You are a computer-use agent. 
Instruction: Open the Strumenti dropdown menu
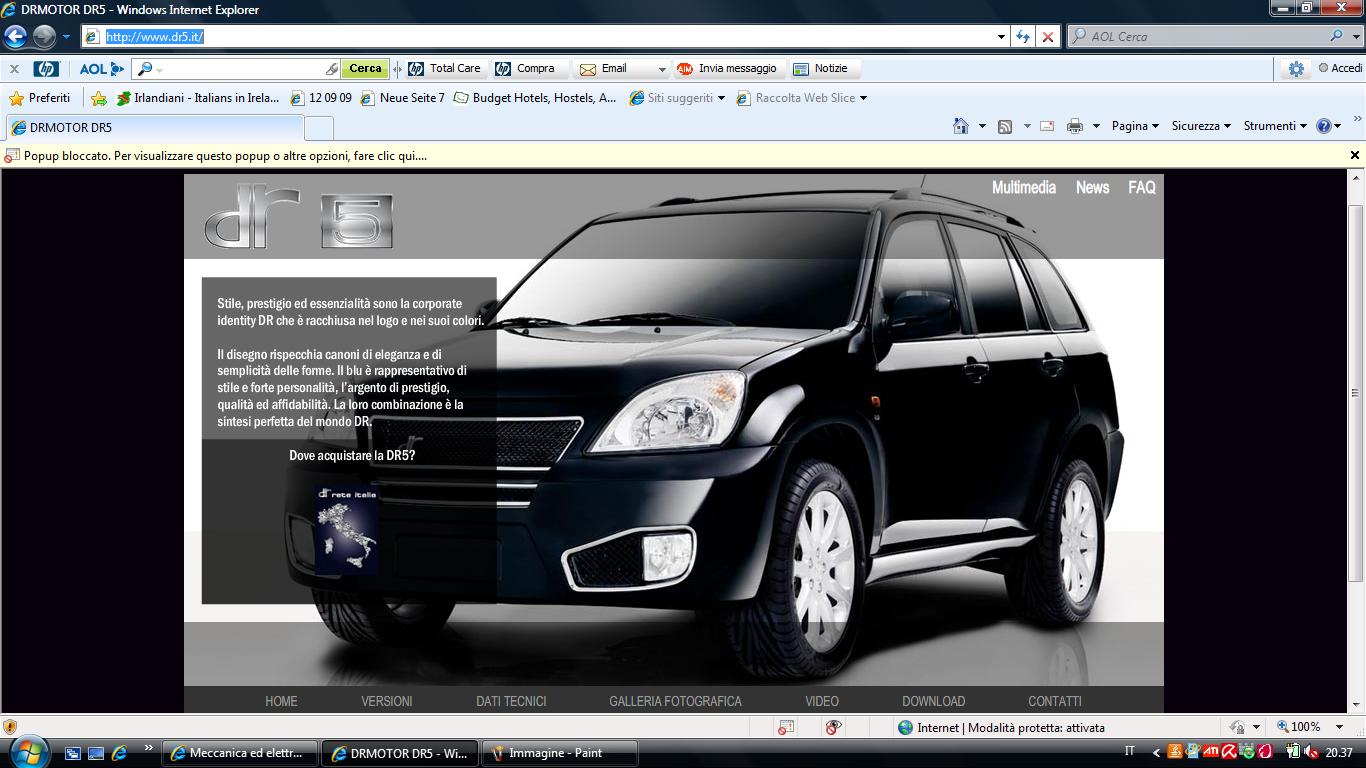click(1274, 126)
